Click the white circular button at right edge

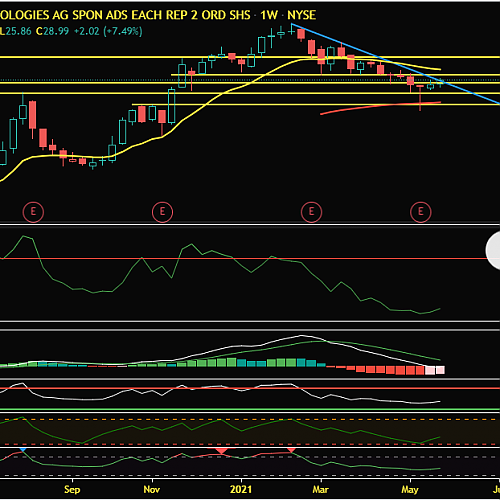pyautogui.click(x=493, y=250)
